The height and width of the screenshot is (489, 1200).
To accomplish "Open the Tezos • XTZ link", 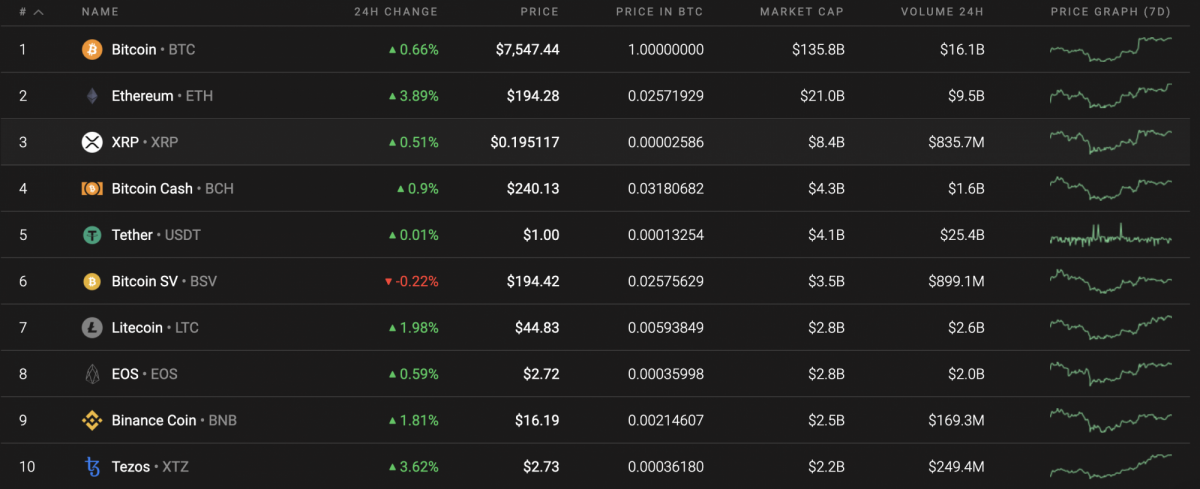I will coord(150,466).
